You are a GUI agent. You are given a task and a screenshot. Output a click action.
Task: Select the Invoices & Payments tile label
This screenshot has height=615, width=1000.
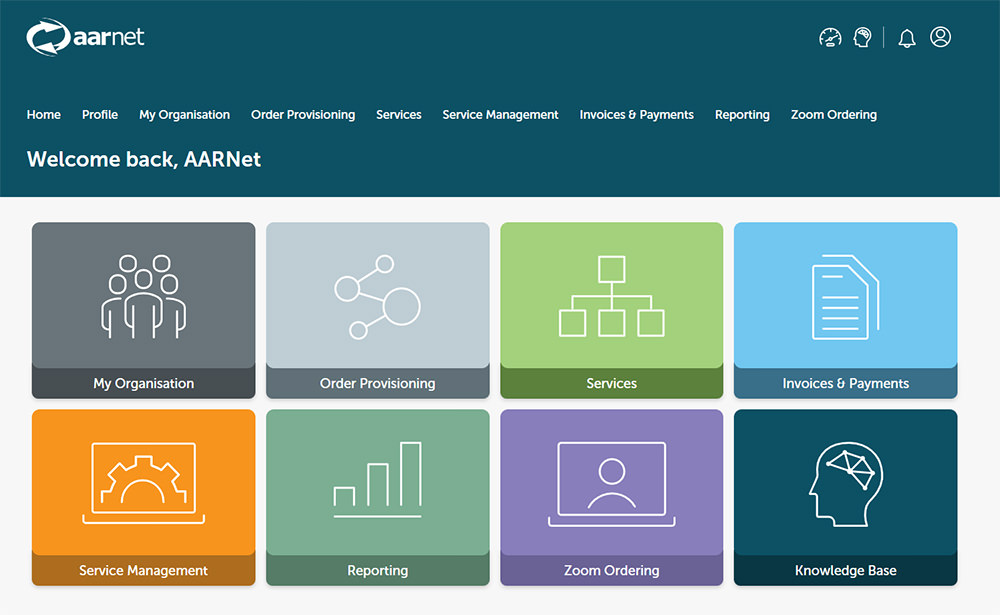846,383
